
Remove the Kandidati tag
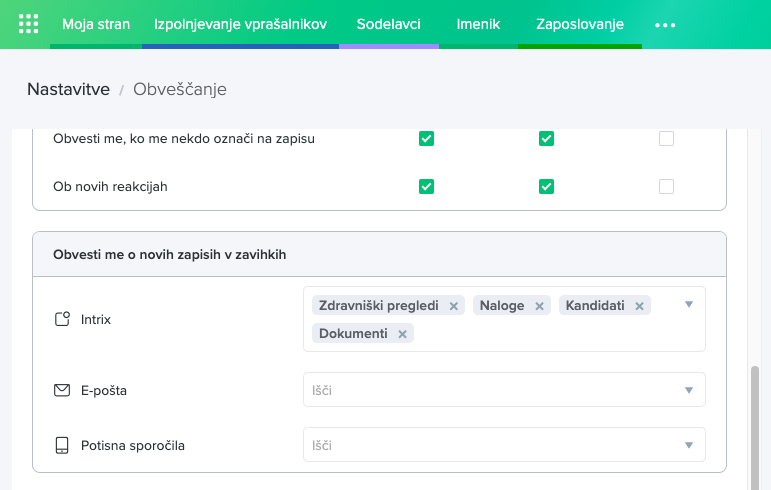coord(639,306)
